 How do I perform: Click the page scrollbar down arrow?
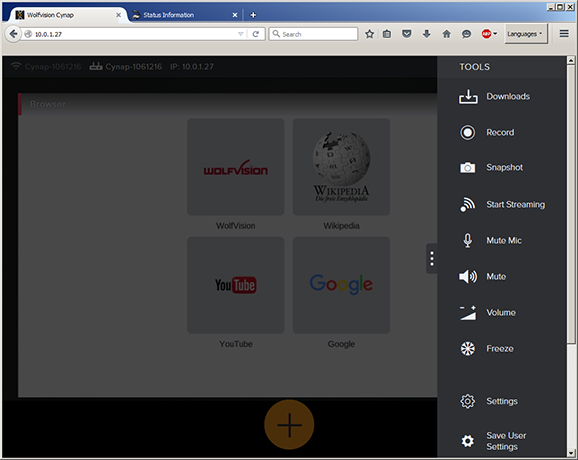(x=571, y=453)
